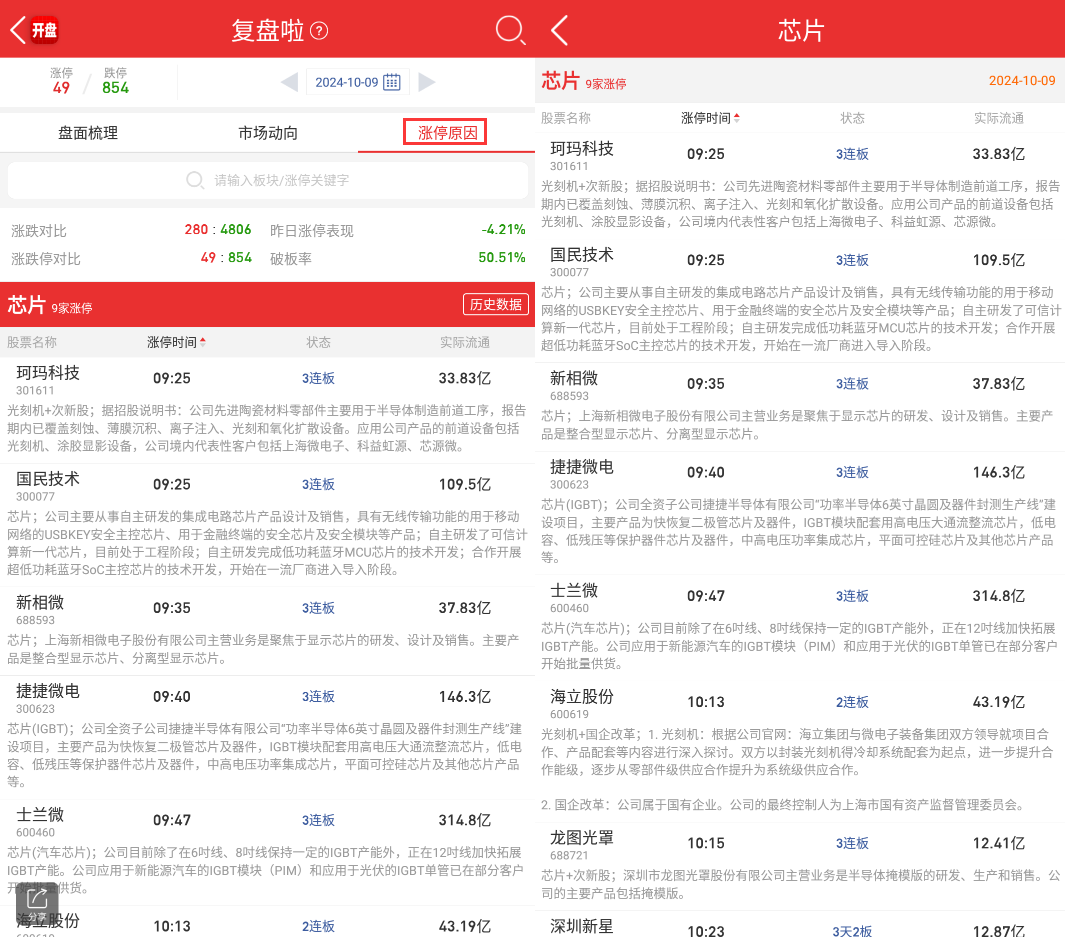The width and height of the screenshot is (1065, 937).
Task: Select the 涨停原因 tab
Action: pos(447,132)
